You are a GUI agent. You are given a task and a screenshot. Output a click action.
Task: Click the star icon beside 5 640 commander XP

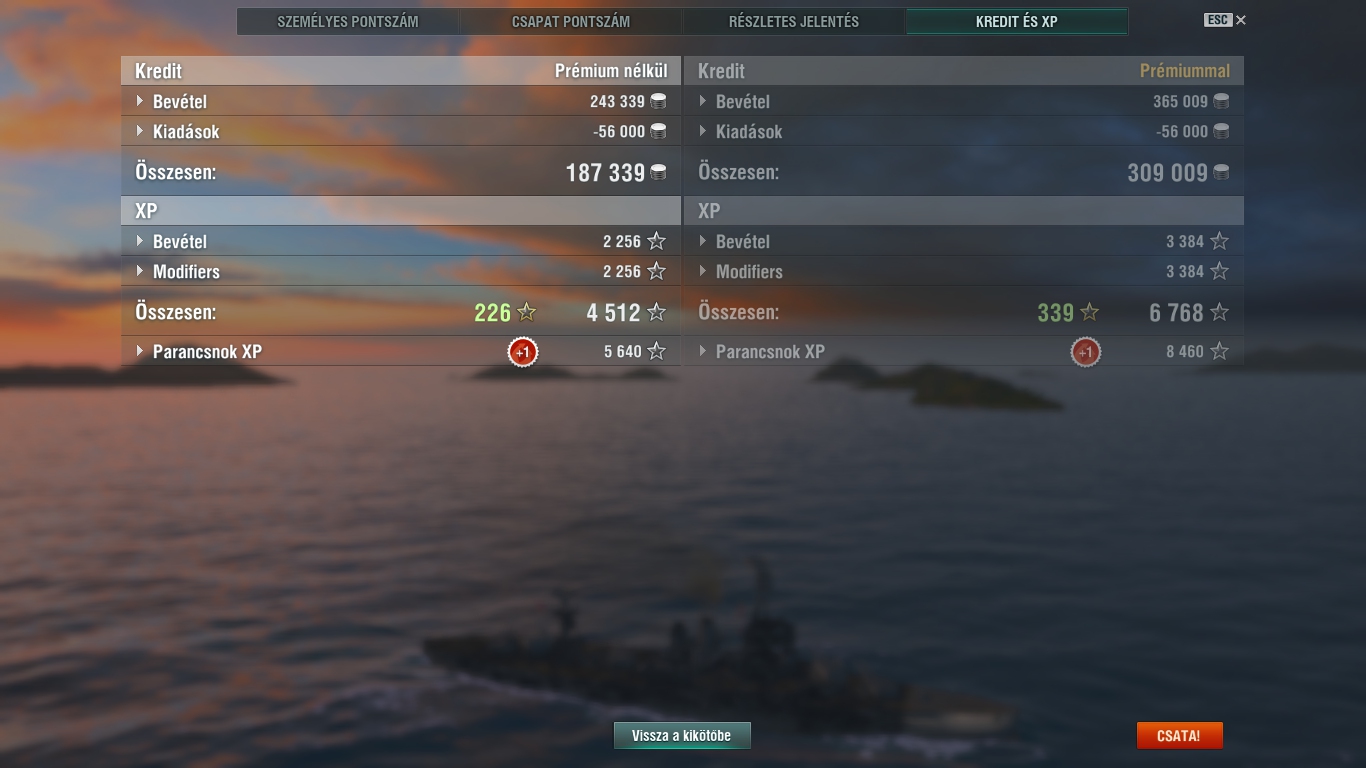pos(656,351)
